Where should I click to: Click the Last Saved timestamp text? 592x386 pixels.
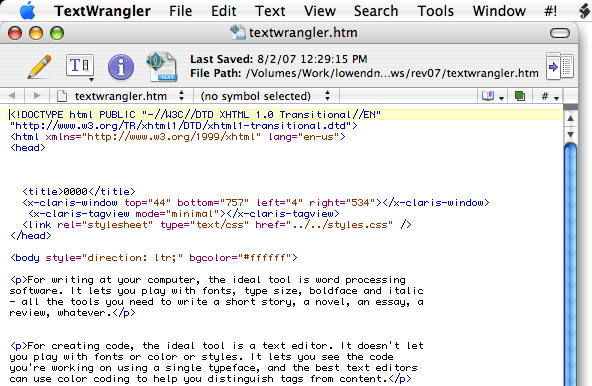coord(279,59)
